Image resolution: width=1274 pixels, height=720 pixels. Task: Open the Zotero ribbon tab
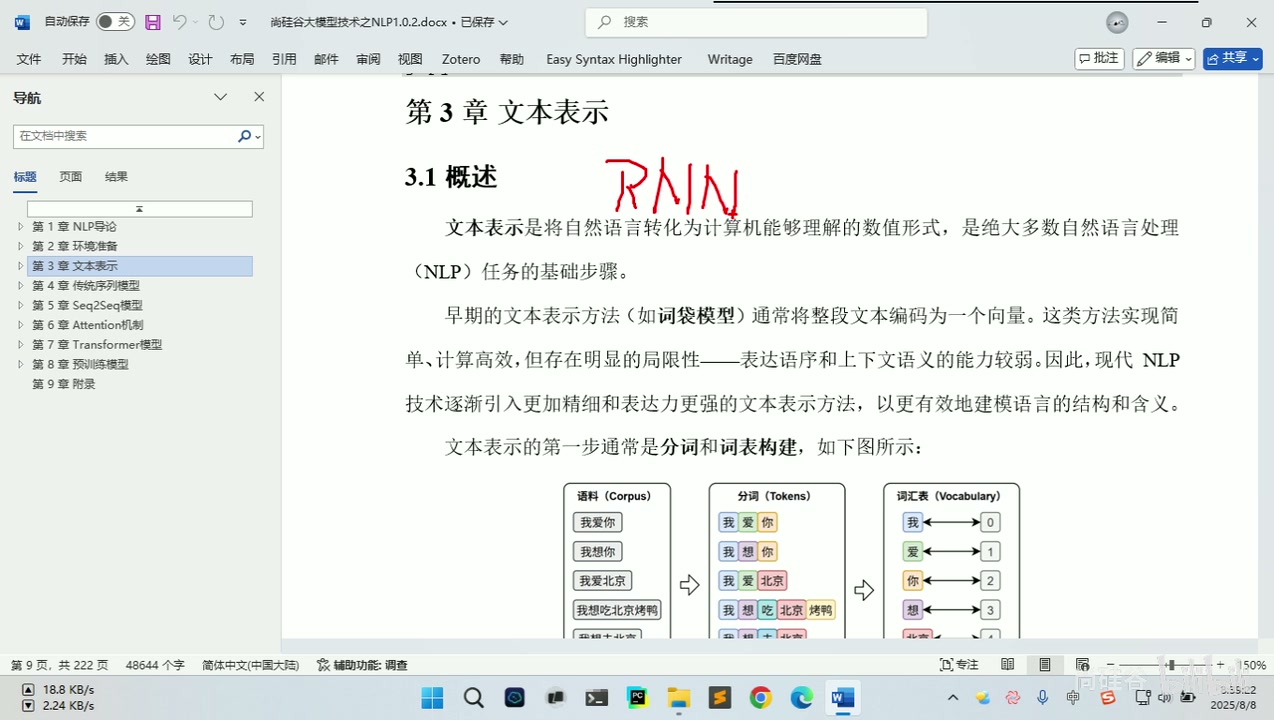point(461,59)
